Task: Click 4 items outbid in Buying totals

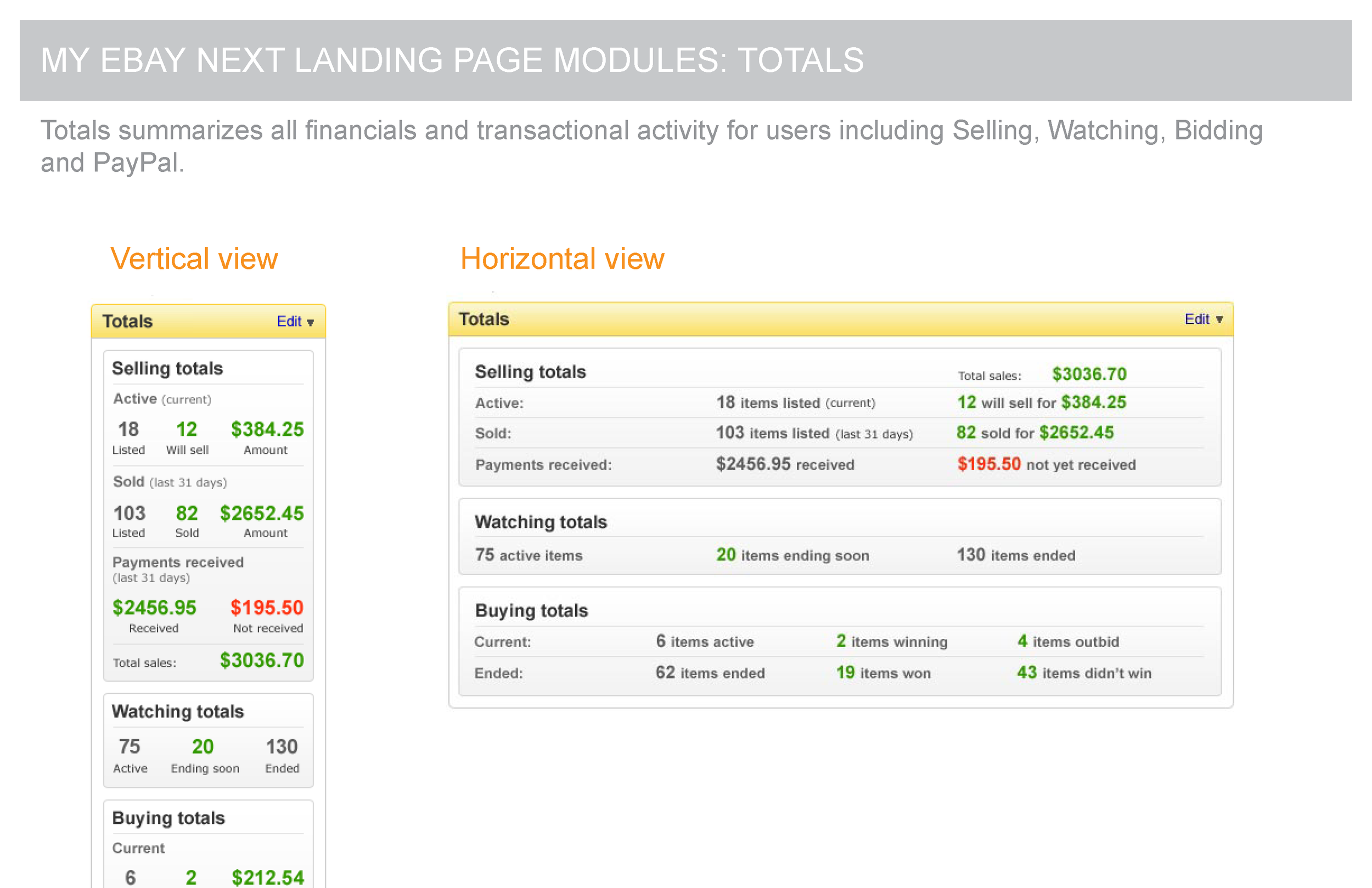Action: [1067, 641]
